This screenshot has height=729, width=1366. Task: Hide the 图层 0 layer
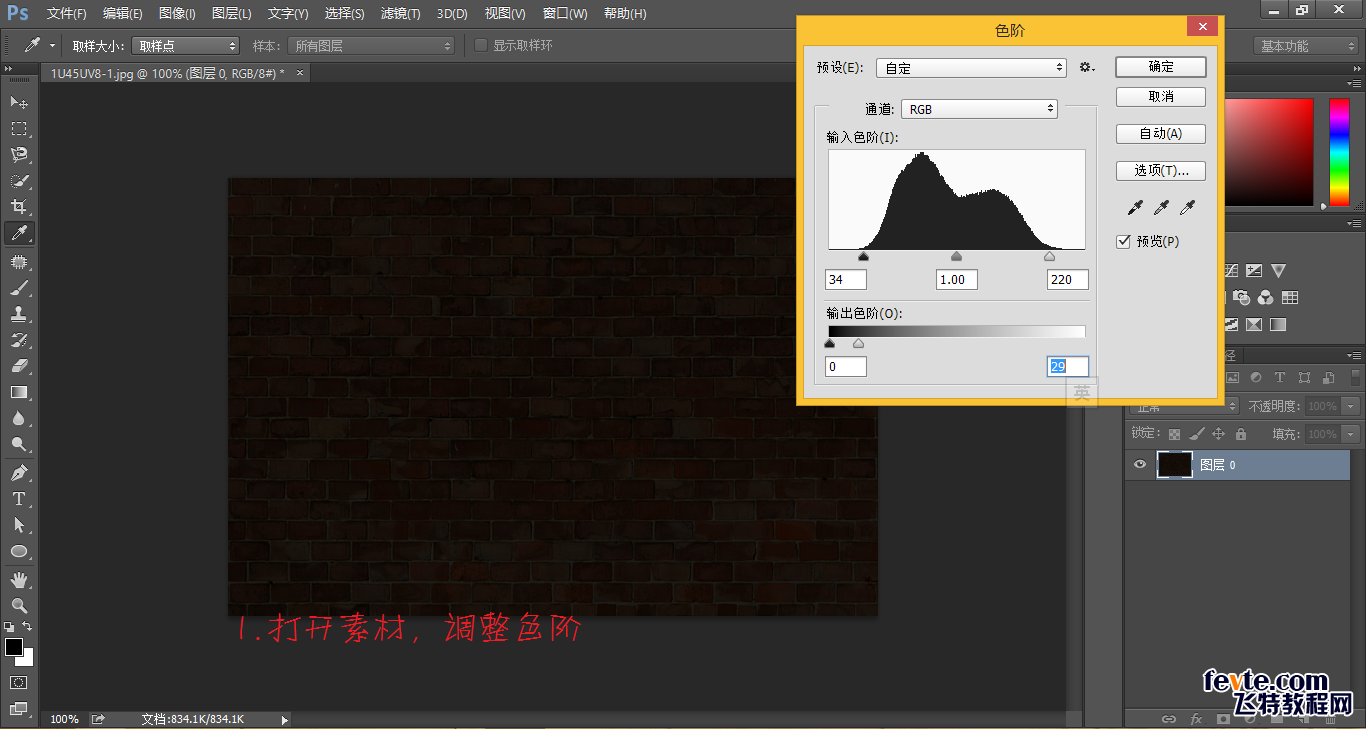tap(1139, 464)
